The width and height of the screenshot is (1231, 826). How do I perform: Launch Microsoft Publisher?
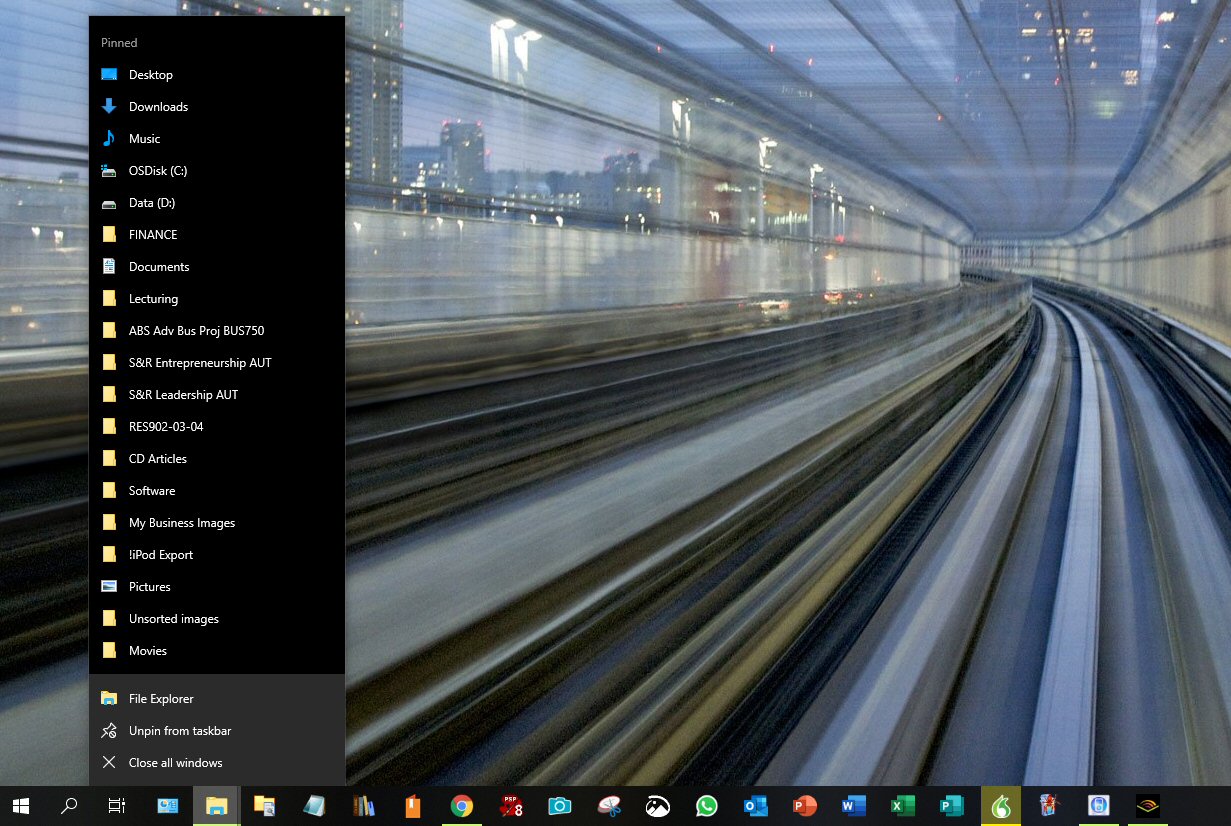(x=950, y=806)
